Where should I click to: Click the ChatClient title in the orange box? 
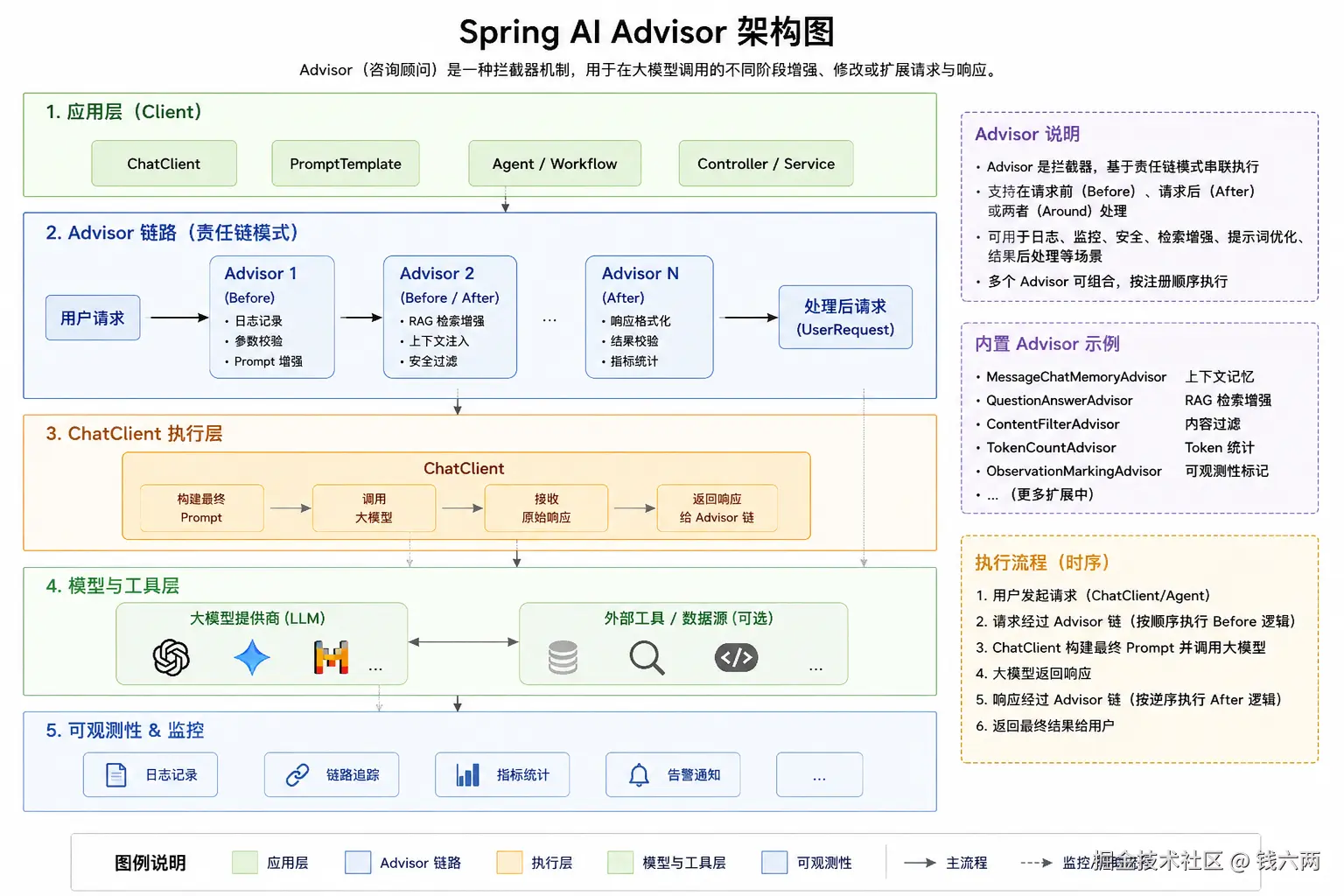[464, 469]
